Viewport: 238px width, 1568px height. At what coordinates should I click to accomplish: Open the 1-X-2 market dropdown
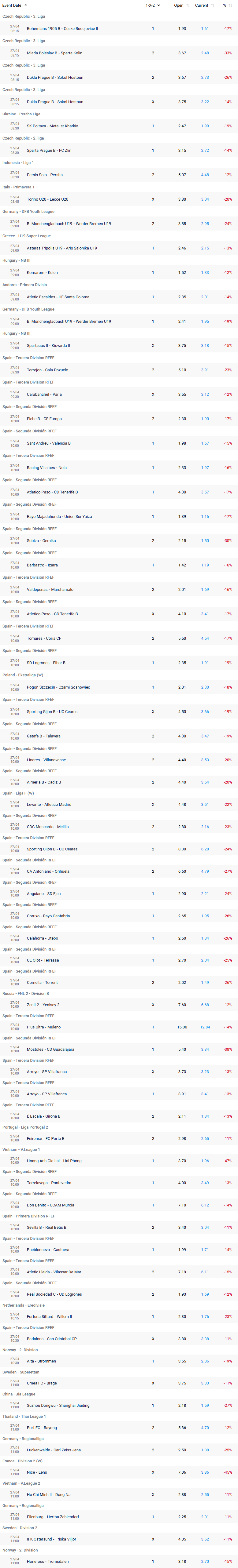(153, 5)
